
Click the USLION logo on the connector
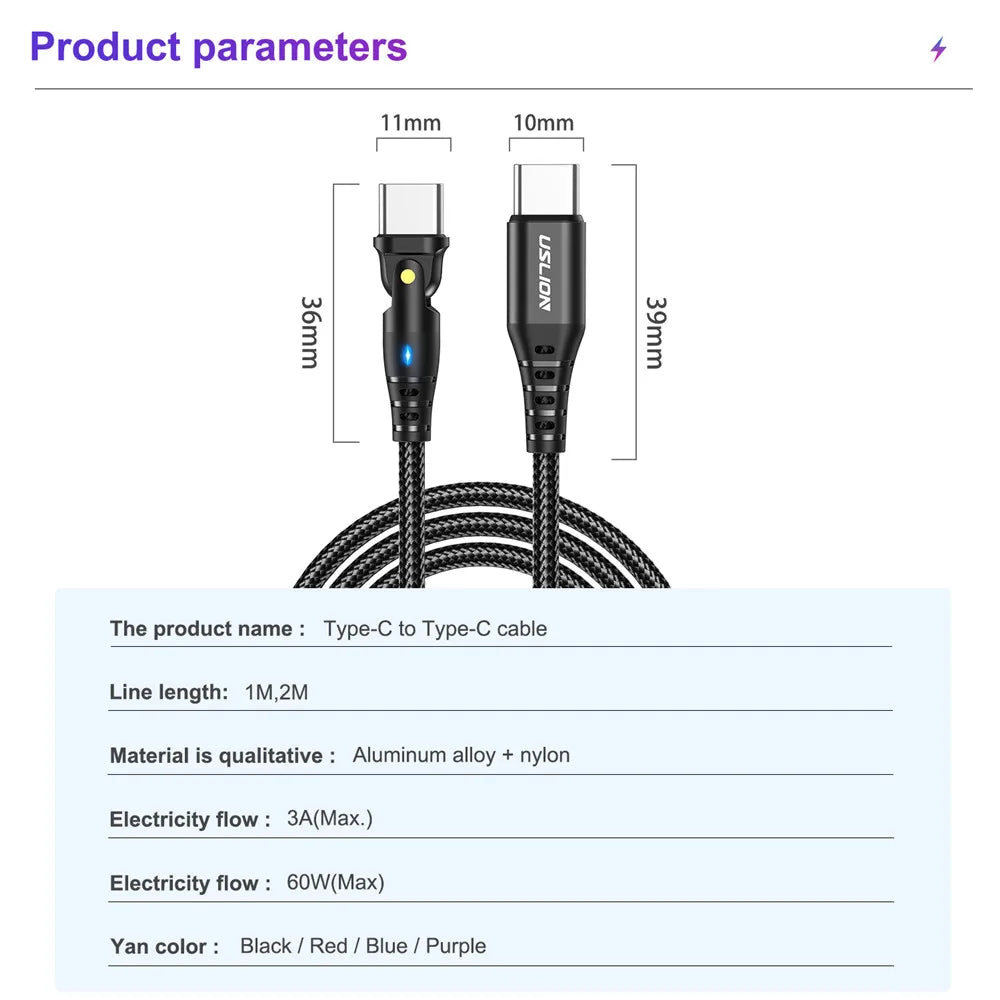pos(544,273)
